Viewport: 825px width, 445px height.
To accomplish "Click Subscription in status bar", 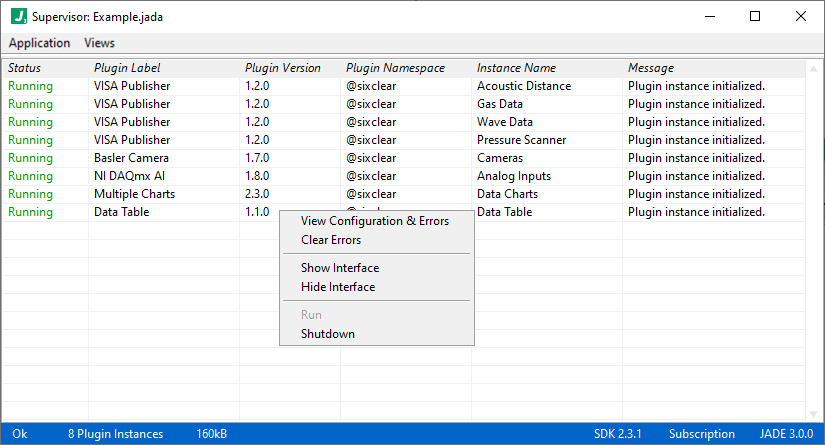I will click(701, 434).
